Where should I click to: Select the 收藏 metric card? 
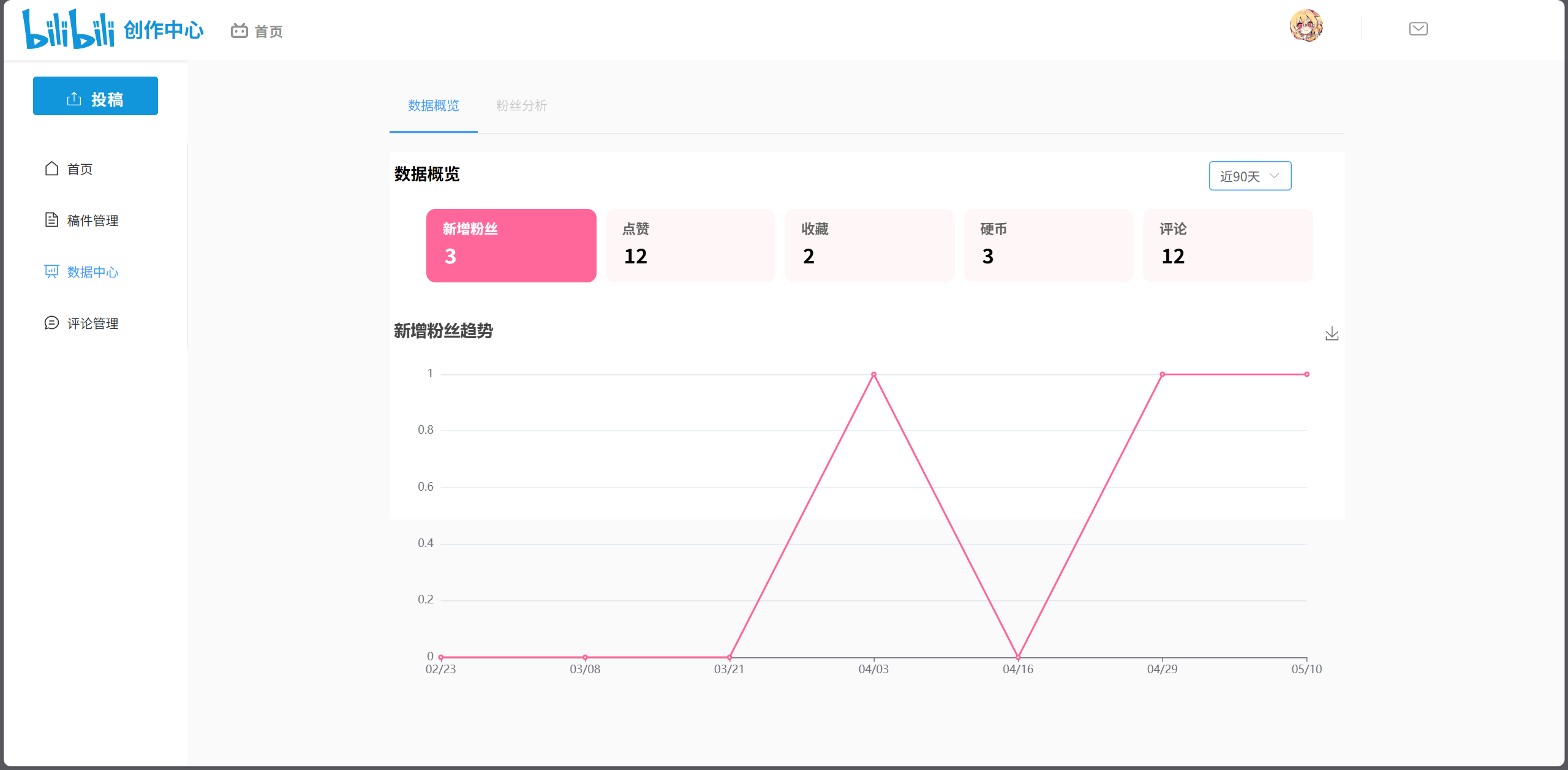[869, 245]
